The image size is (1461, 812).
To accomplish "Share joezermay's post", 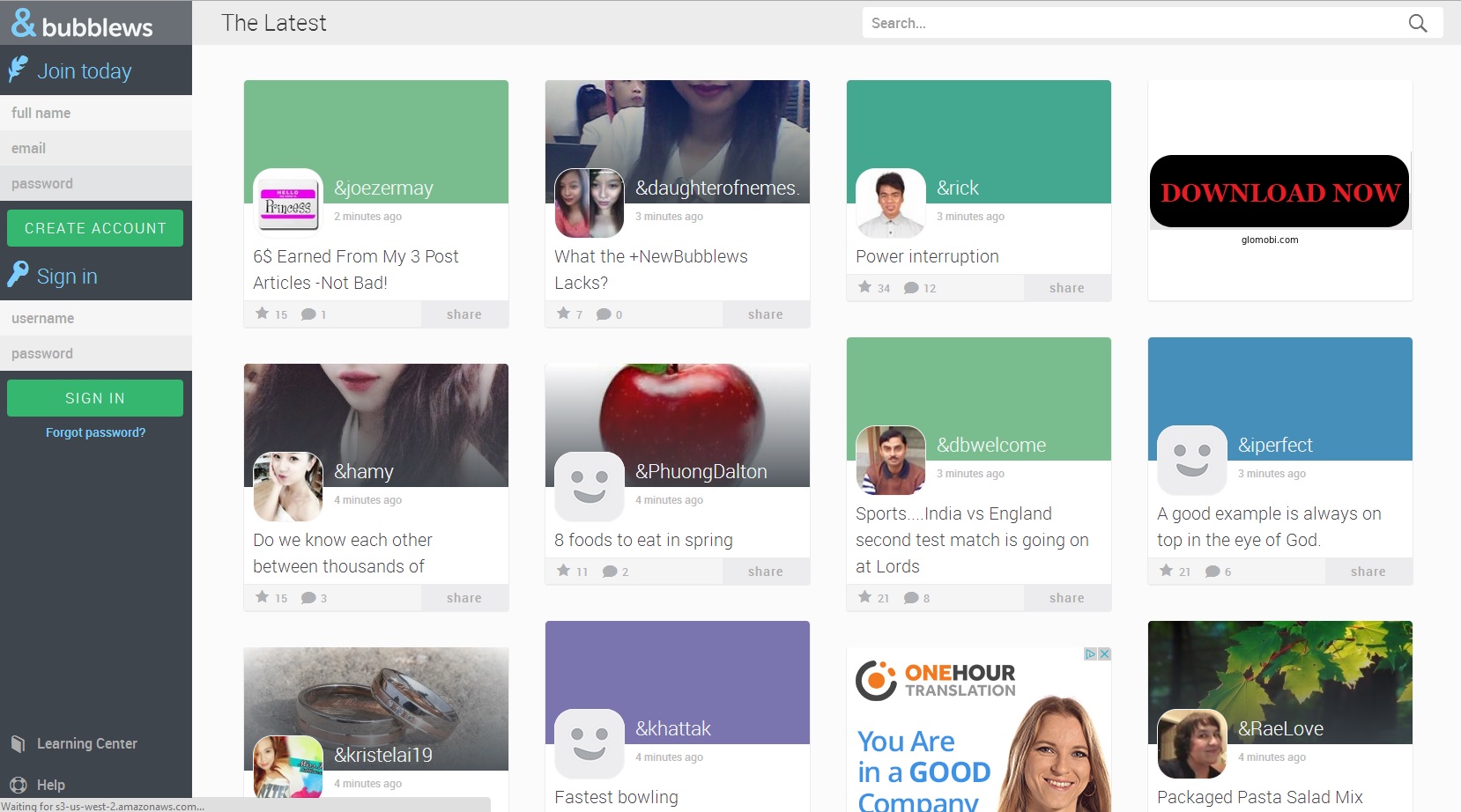I will [464, 314].
